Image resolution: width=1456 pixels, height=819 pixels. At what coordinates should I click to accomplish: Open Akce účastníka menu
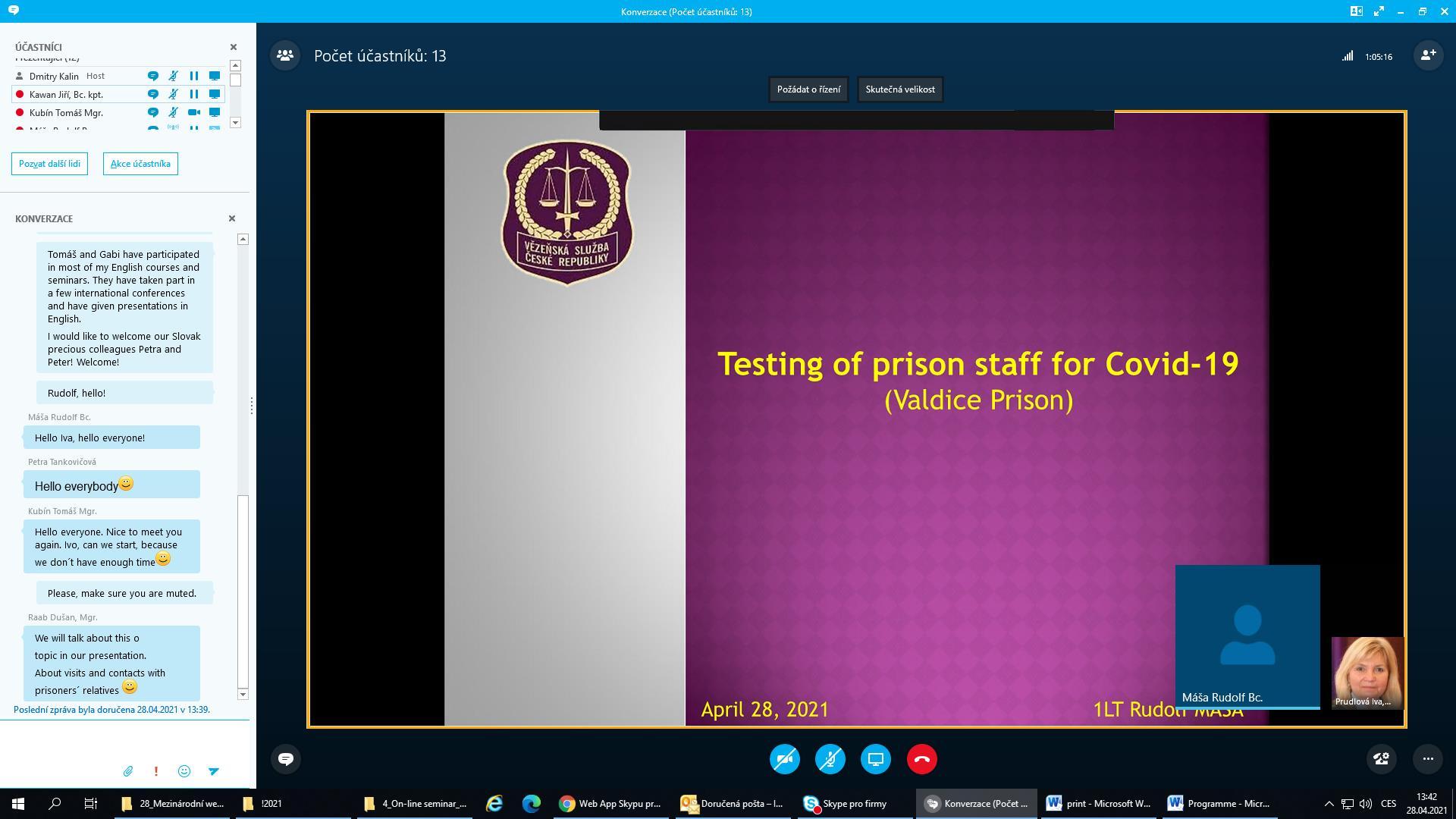tap(140, 164)
